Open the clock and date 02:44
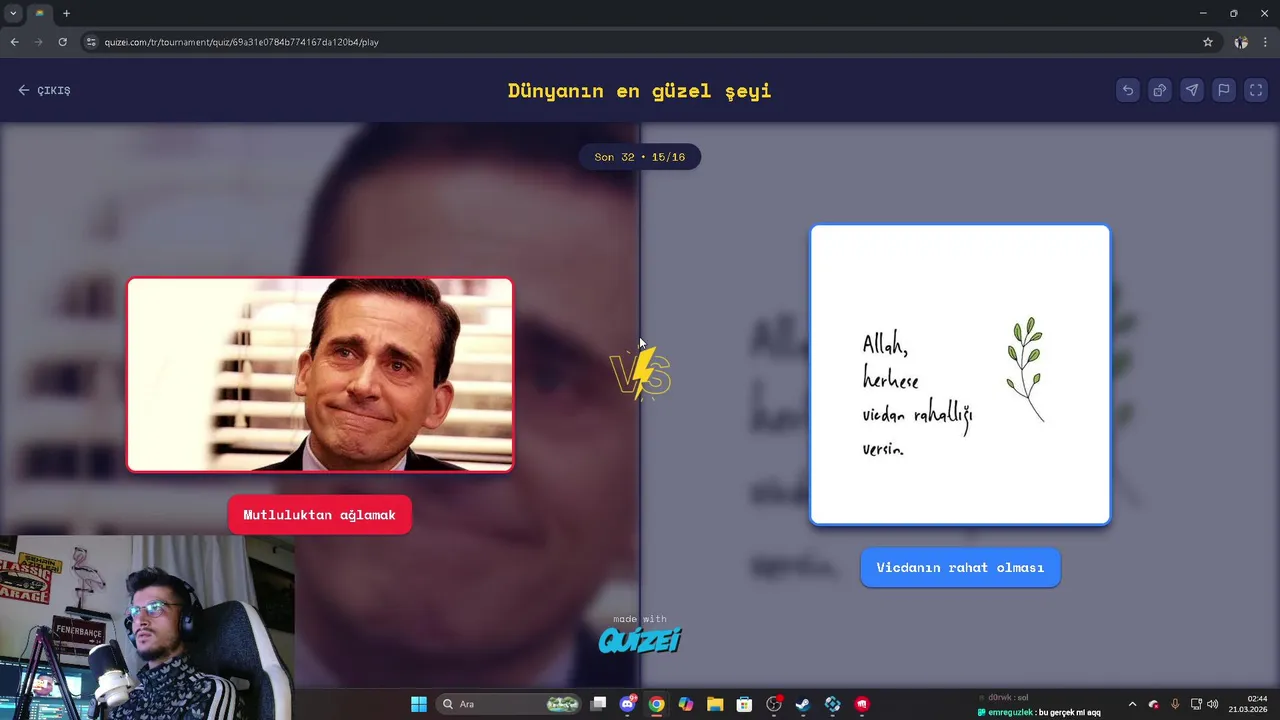This screenshot has height=720, width=1280. [1250, 704]
